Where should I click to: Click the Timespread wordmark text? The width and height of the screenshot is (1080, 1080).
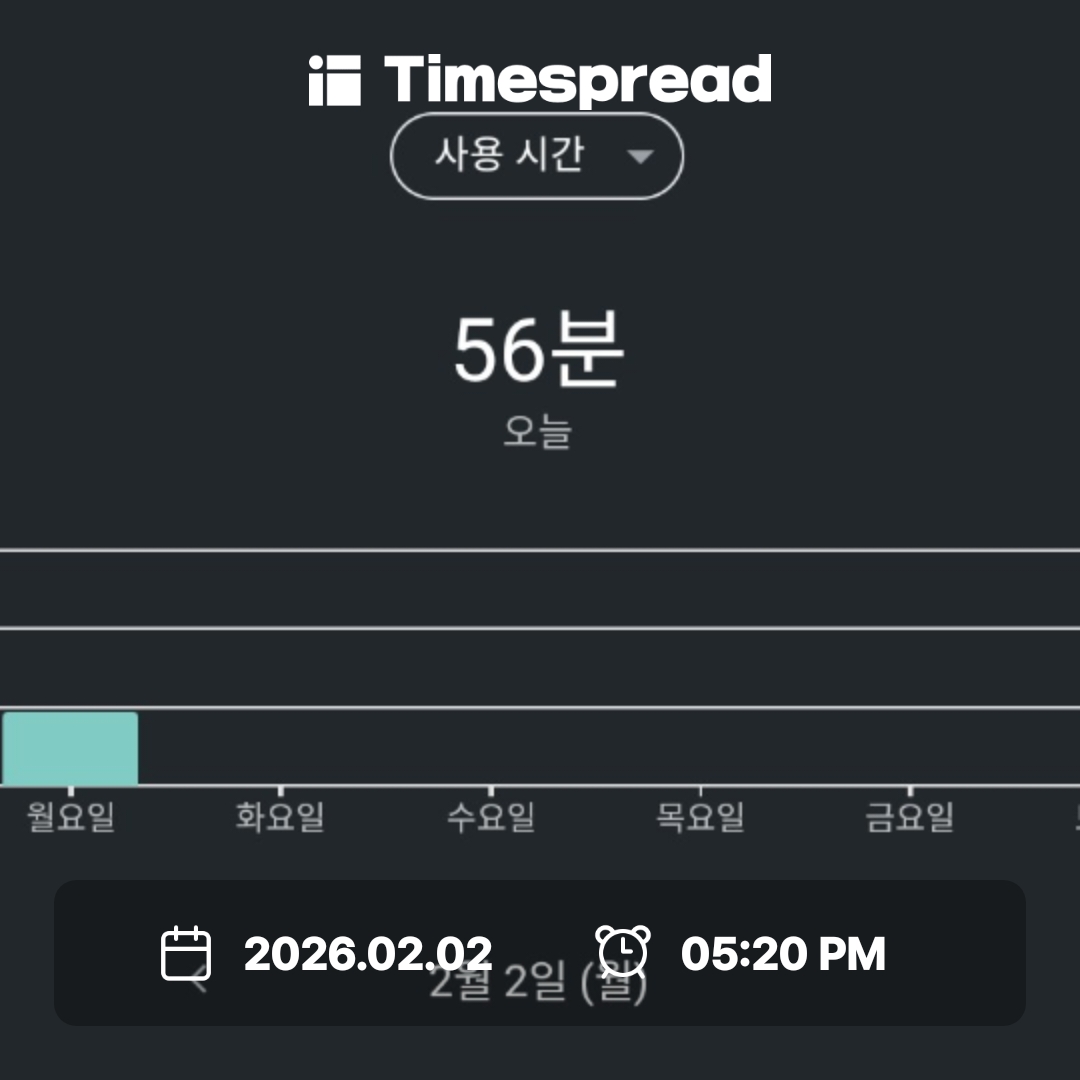coord(577,80)
